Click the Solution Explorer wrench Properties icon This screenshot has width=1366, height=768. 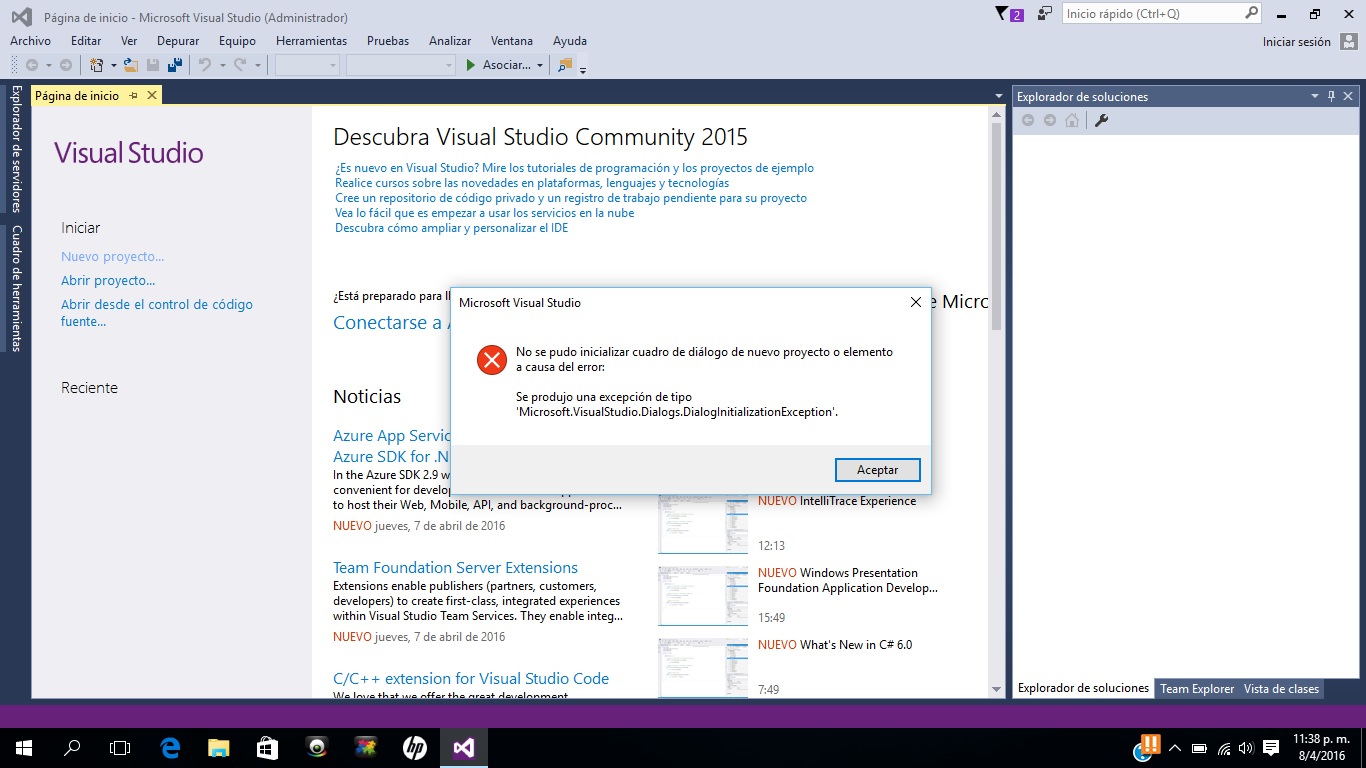[x=1101, y=120]
